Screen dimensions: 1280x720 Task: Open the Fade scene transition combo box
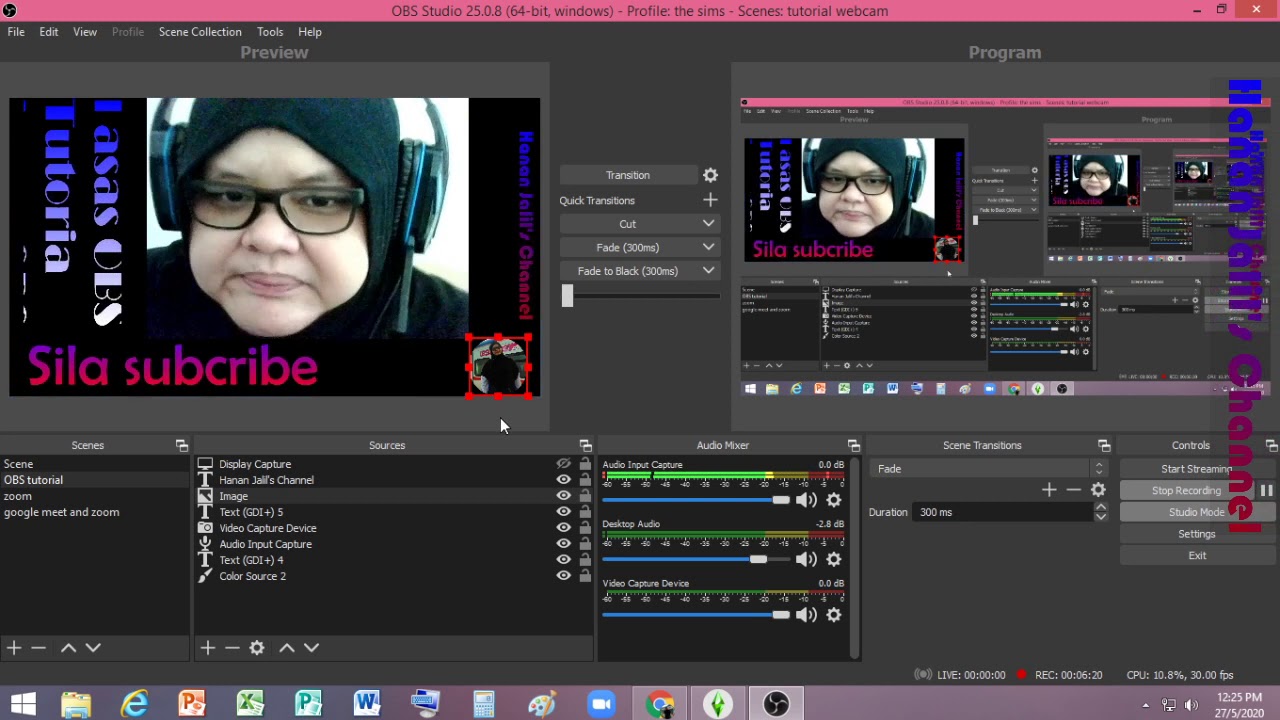tap(990, 469)
